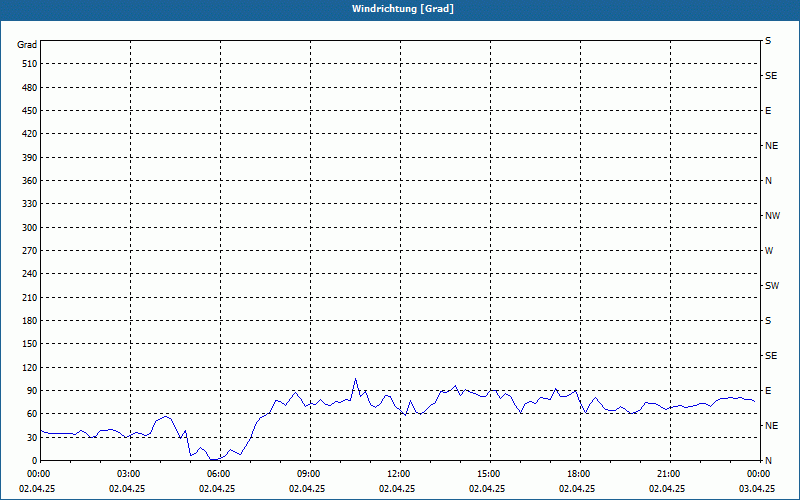
Task: Select the '12:00' time axis label
Action: (401, 474)
